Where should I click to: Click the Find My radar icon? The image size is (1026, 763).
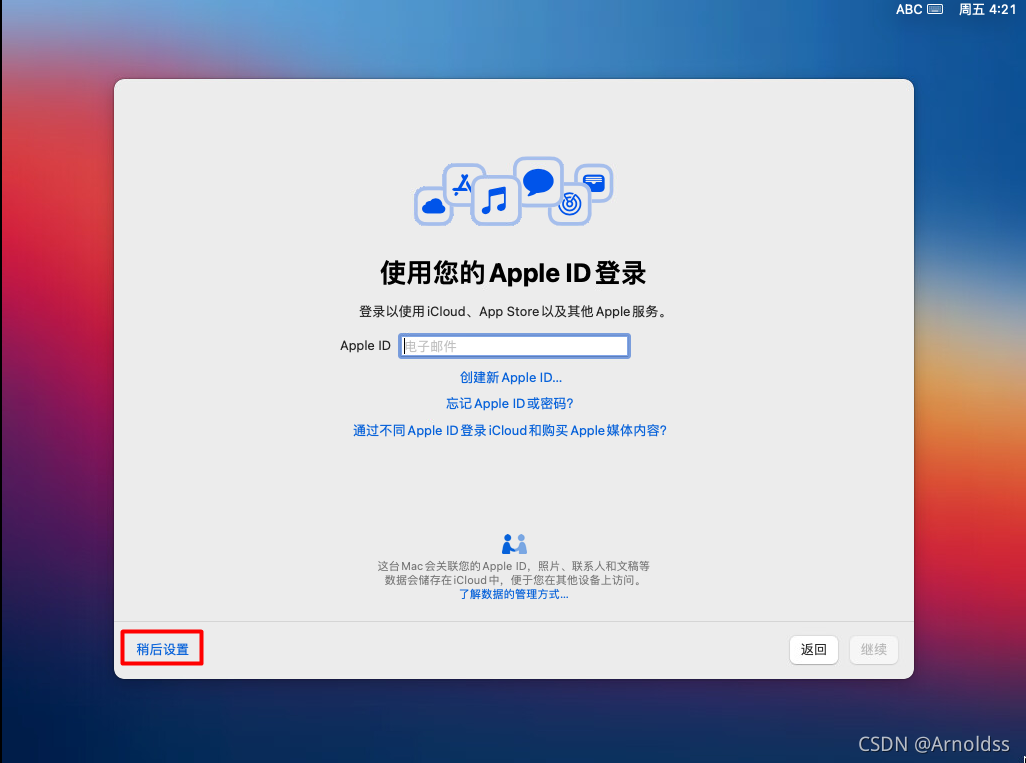[x=570, y=204]
